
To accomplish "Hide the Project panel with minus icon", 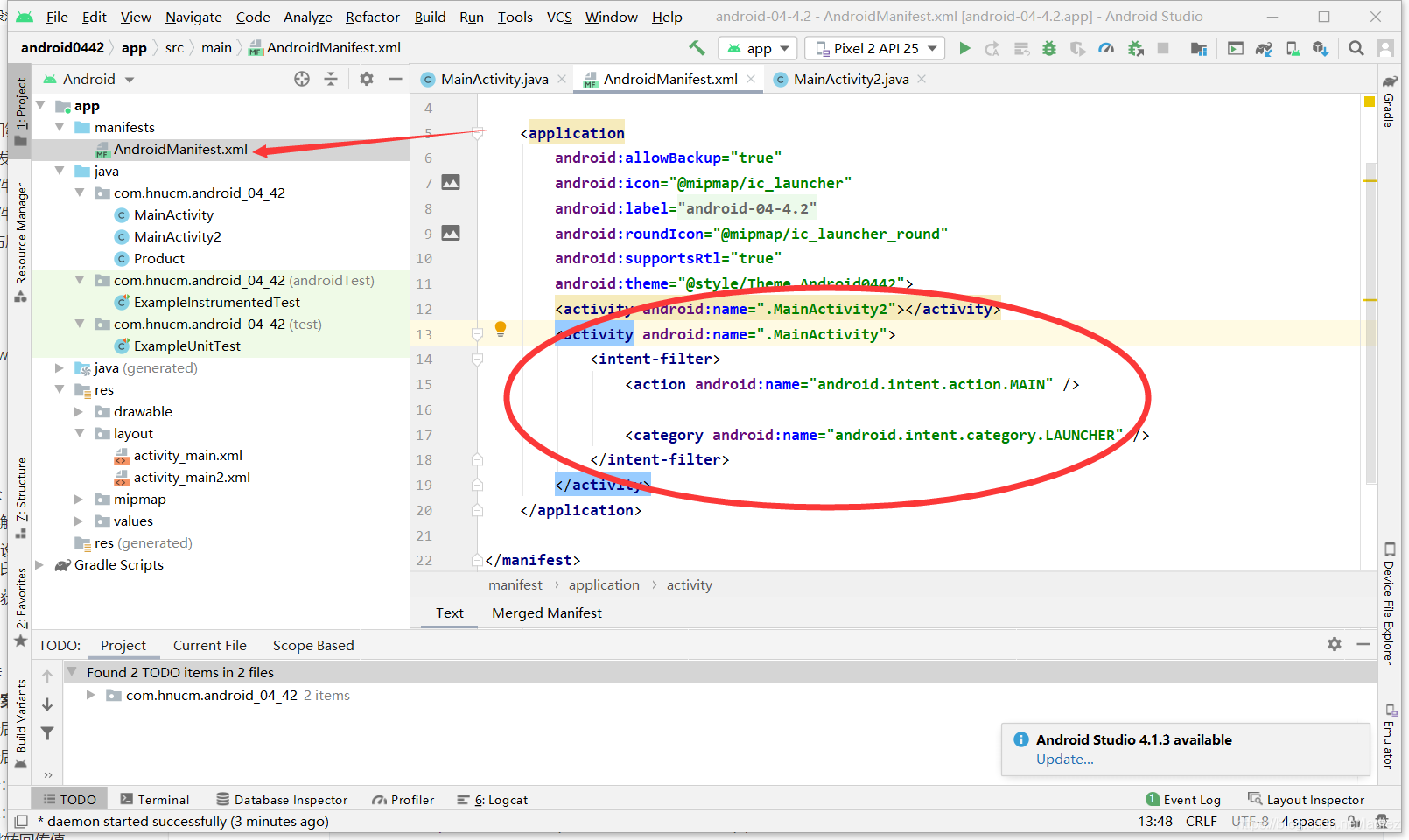I will click(396, 79).
